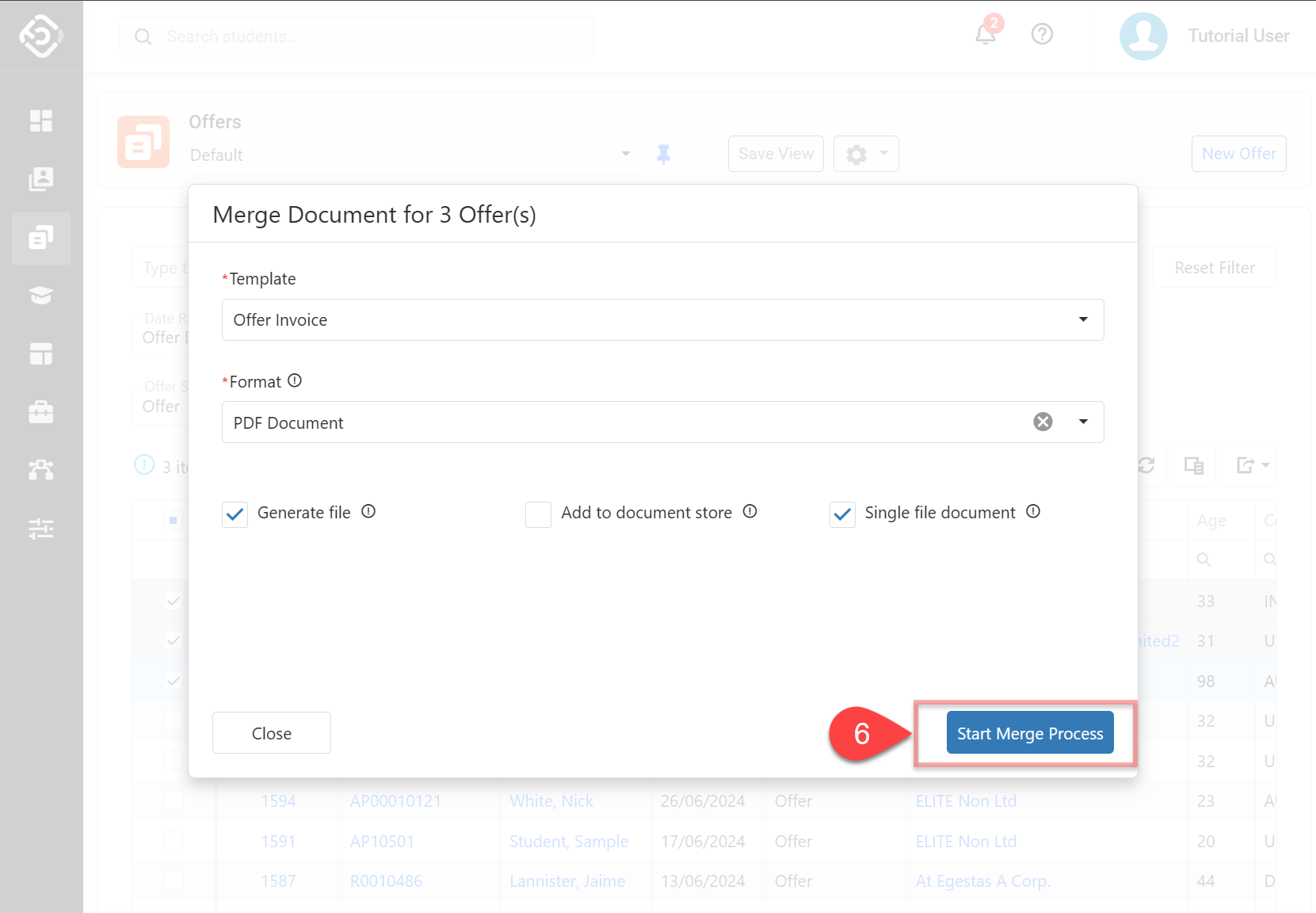Click the notifications bell icon

pyautogui.click(x=985, y=35)
